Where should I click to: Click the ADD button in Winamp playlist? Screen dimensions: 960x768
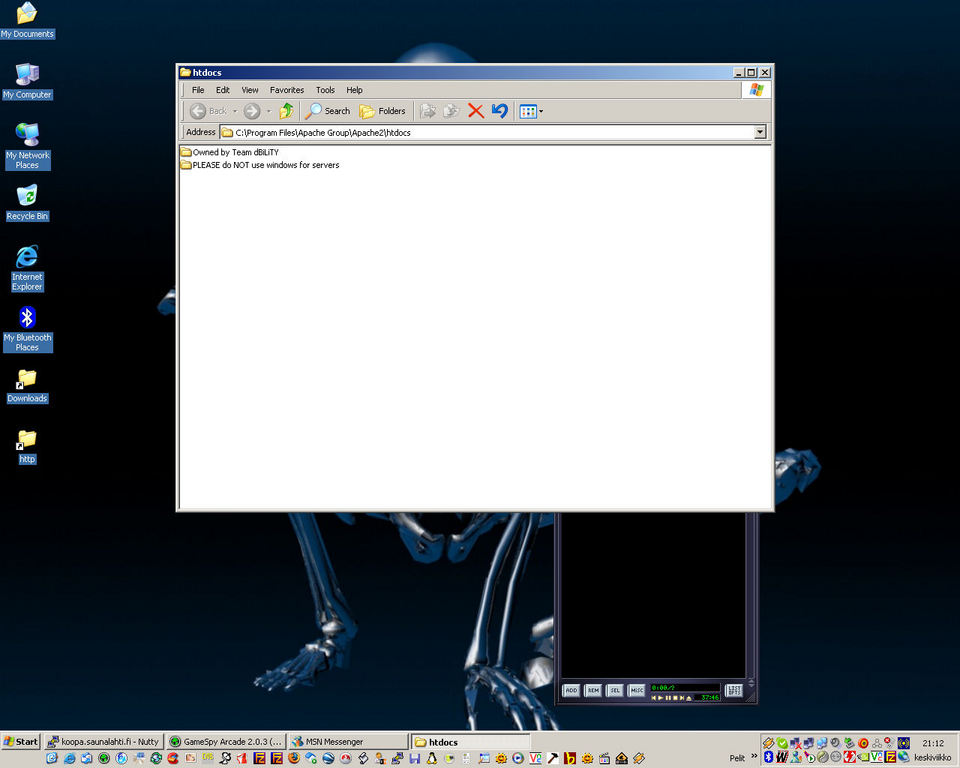click(x=571, y=690)
